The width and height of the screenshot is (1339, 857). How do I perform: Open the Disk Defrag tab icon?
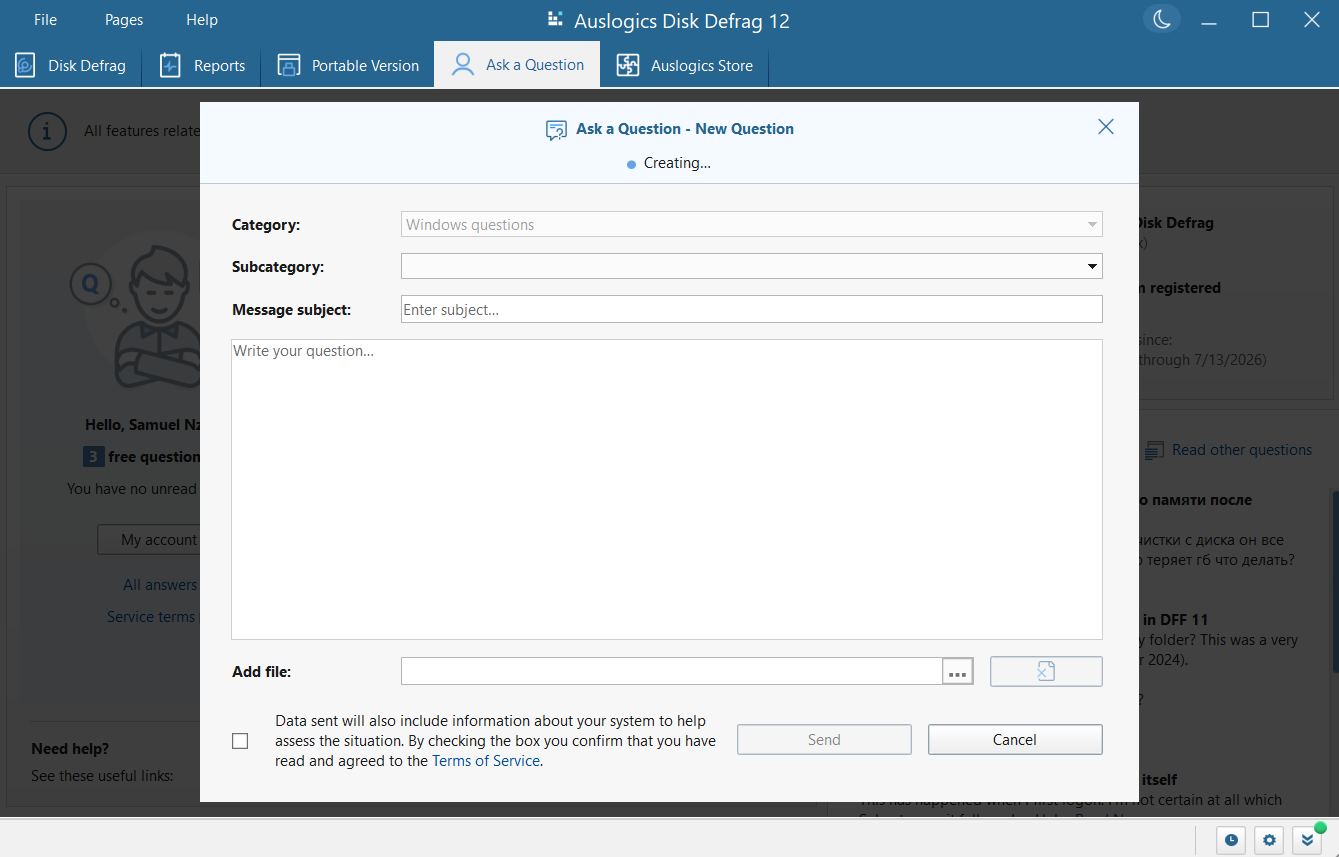[24, 64]
